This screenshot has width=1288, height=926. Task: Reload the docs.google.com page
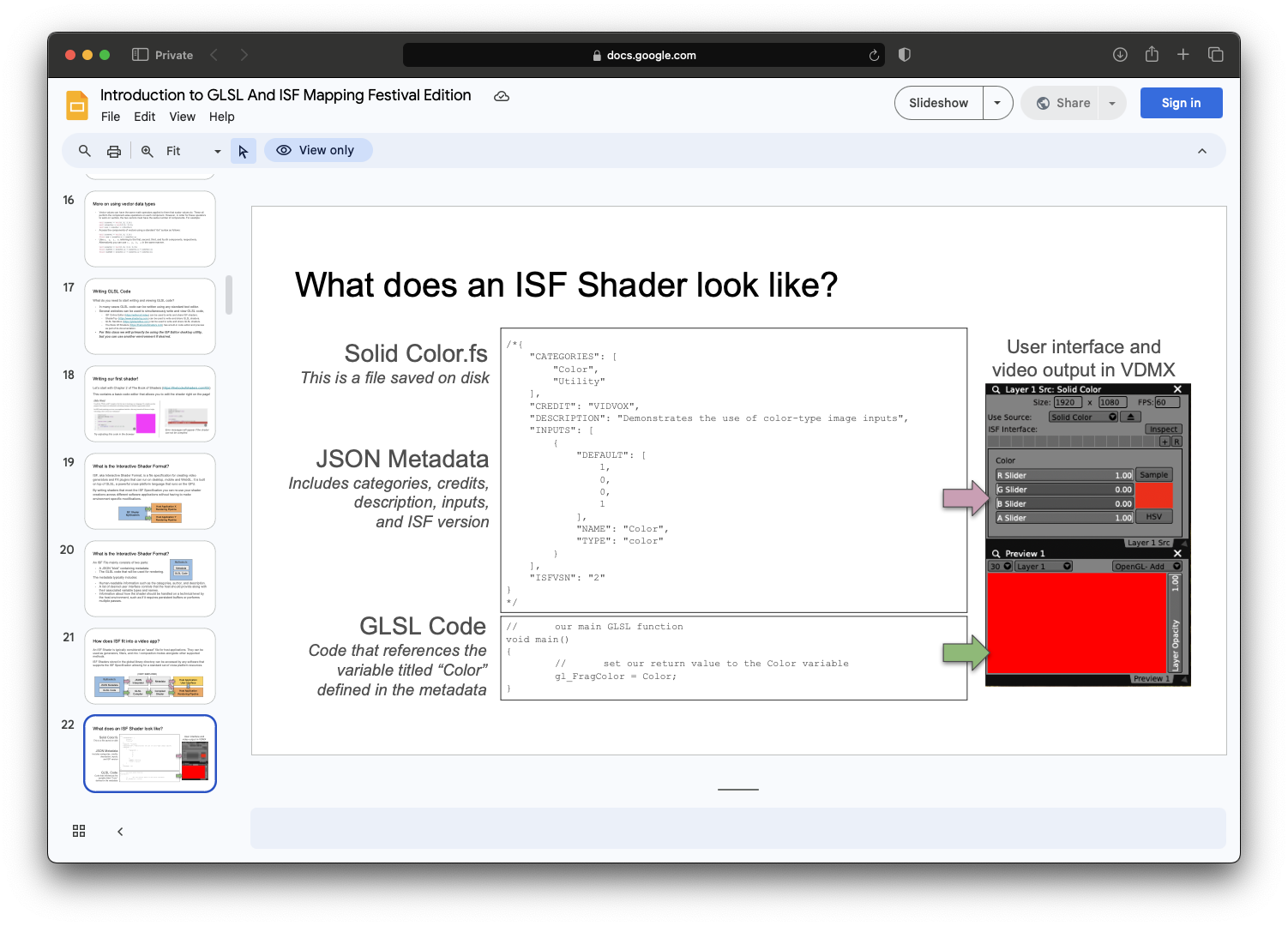coord(874,55)
